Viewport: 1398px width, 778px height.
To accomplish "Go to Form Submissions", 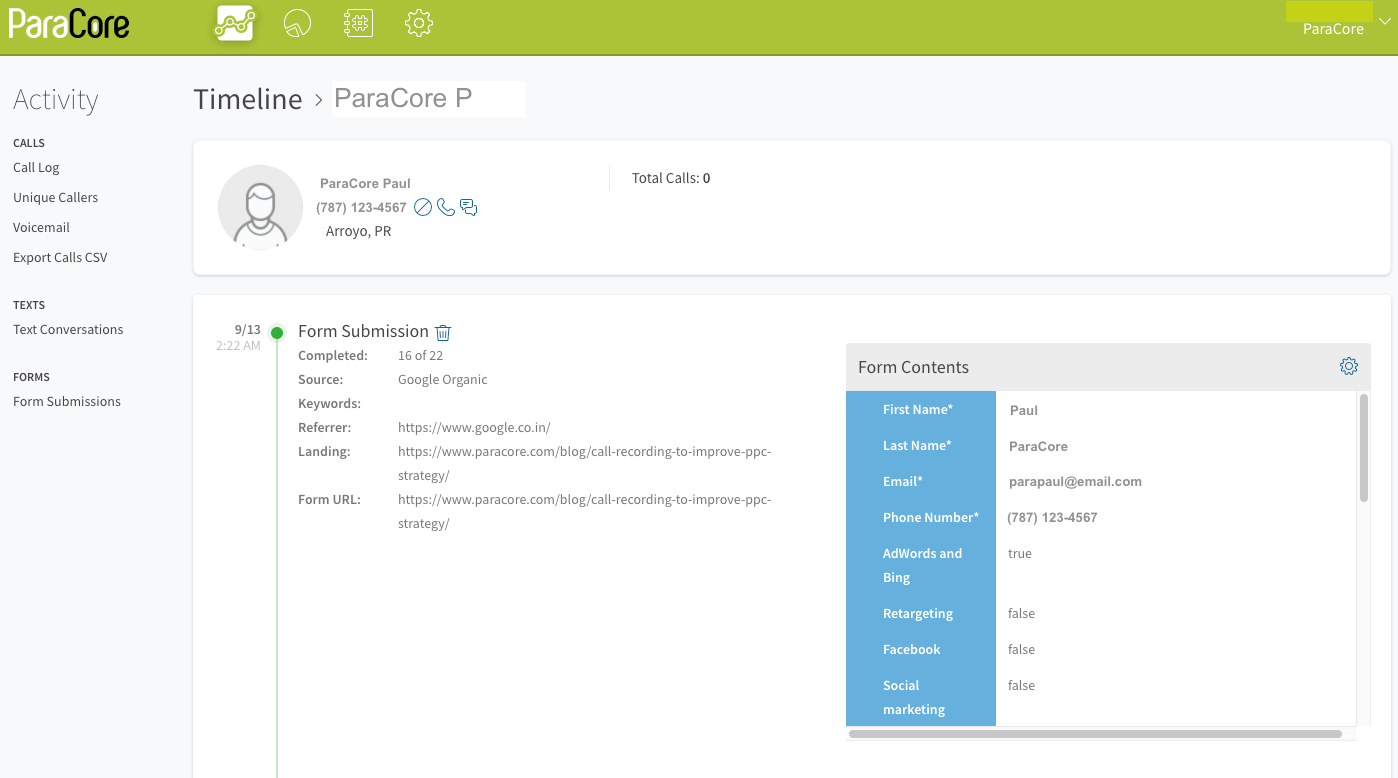I will (67, 402).
